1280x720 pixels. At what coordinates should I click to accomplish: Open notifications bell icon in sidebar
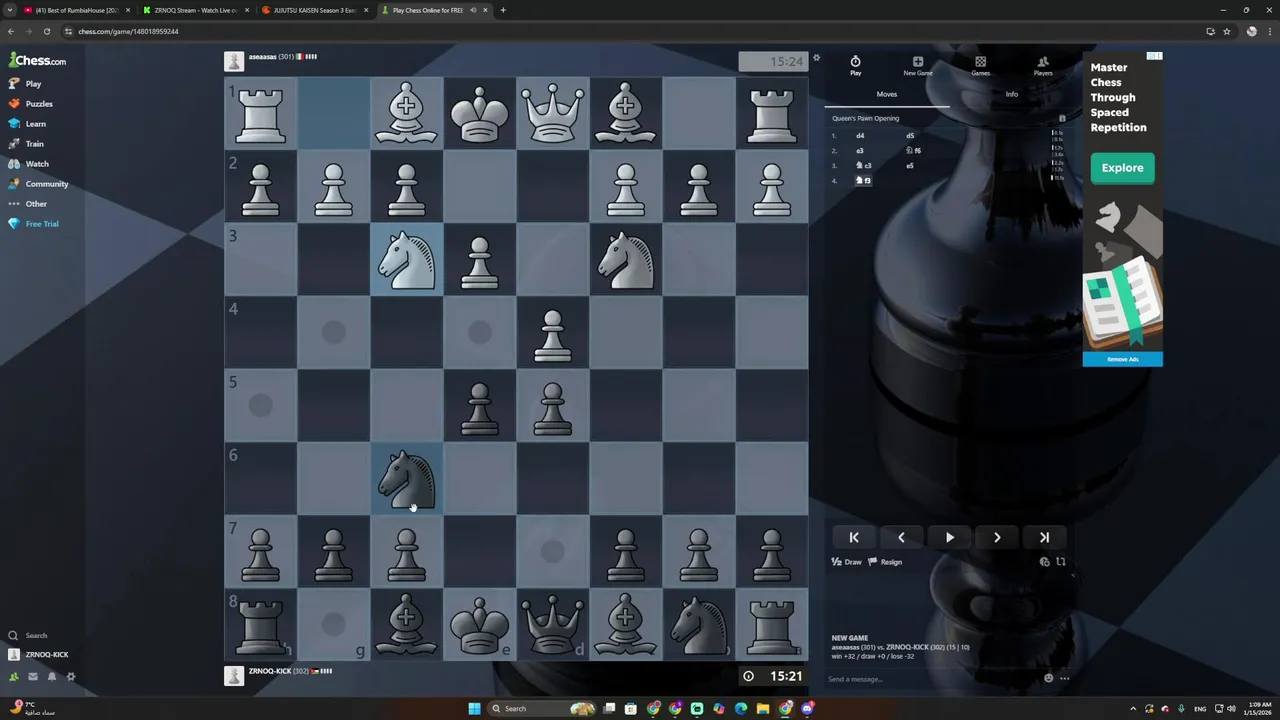pyautogui.click(x=52, y=677)
